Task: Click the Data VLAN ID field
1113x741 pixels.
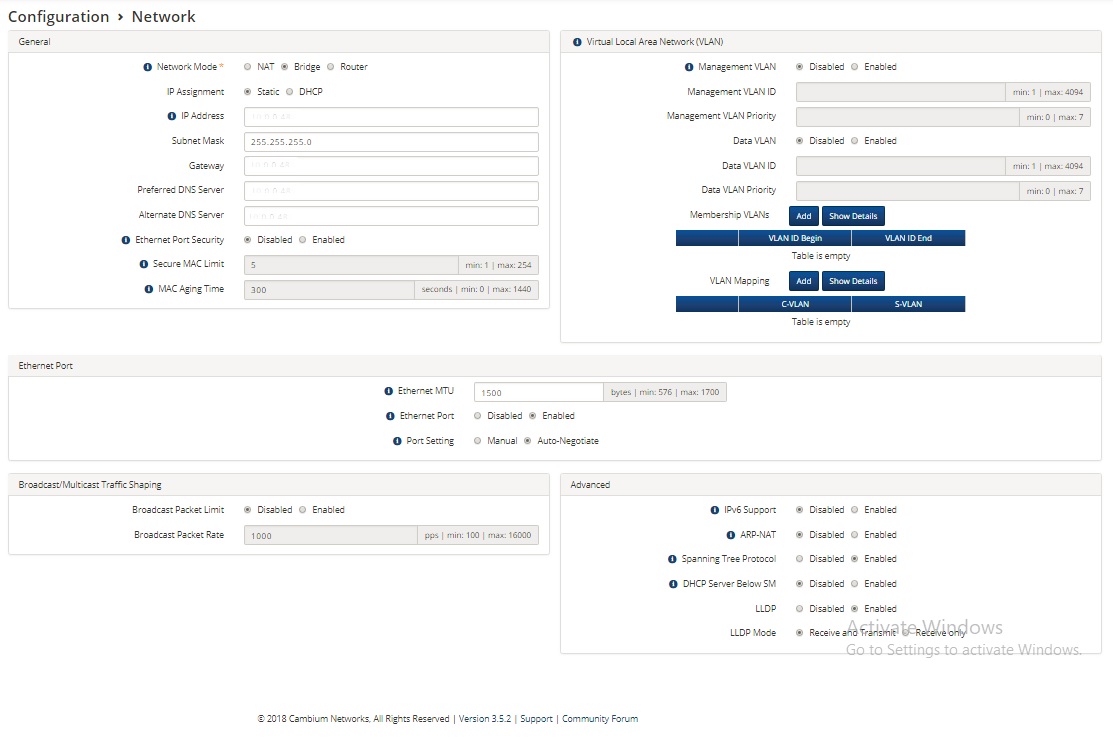Action: point(901,166)
